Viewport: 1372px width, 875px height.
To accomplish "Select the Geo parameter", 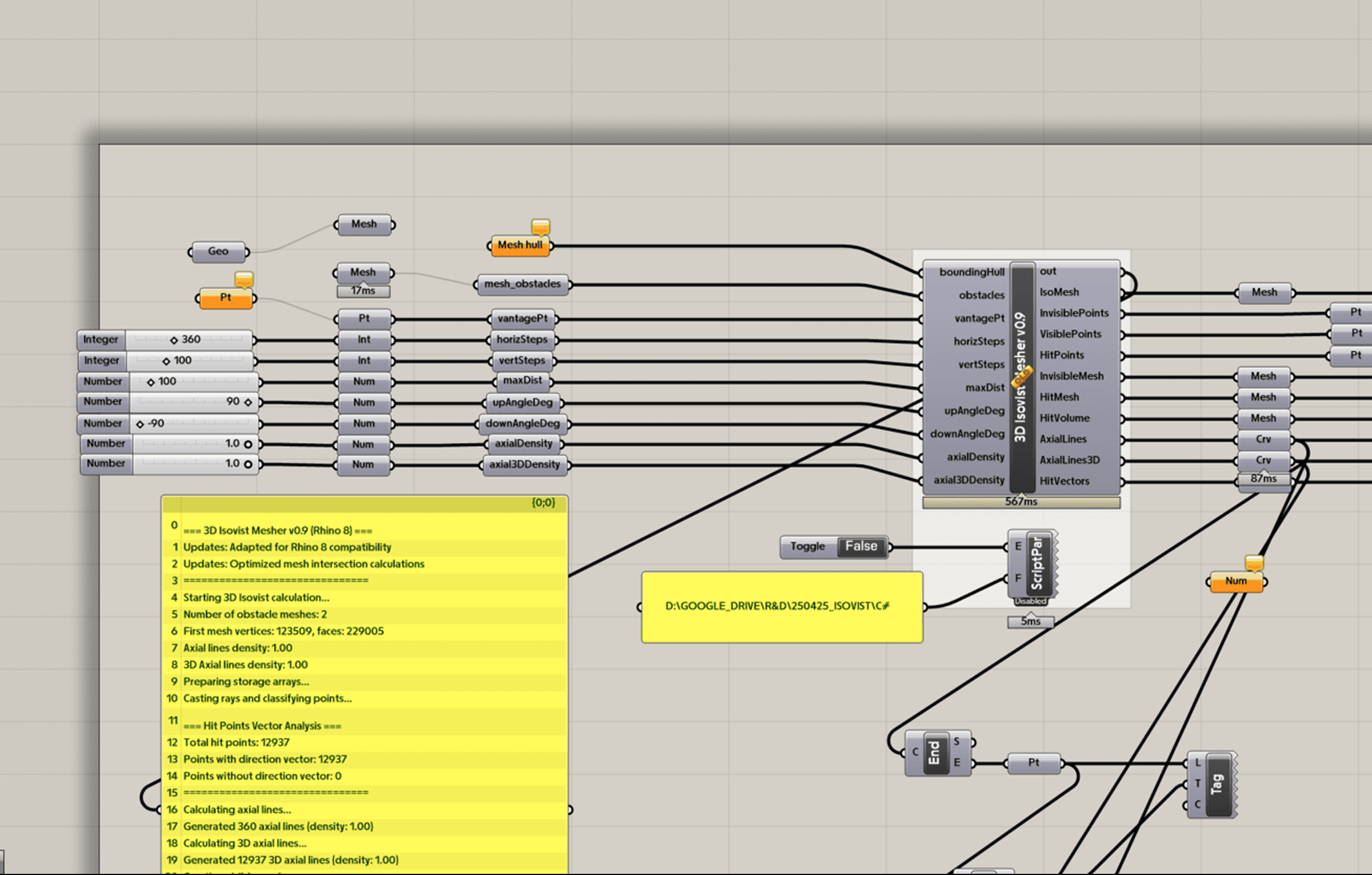I will (218, 252).
